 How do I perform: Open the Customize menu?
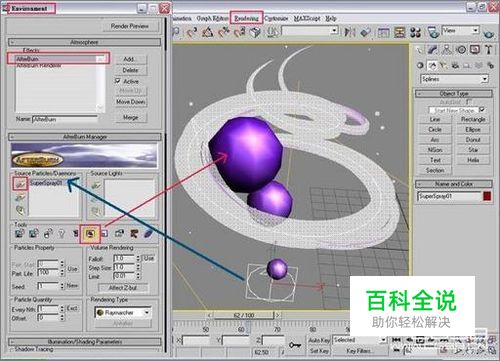pyautogui.click(x=277, y=18)
